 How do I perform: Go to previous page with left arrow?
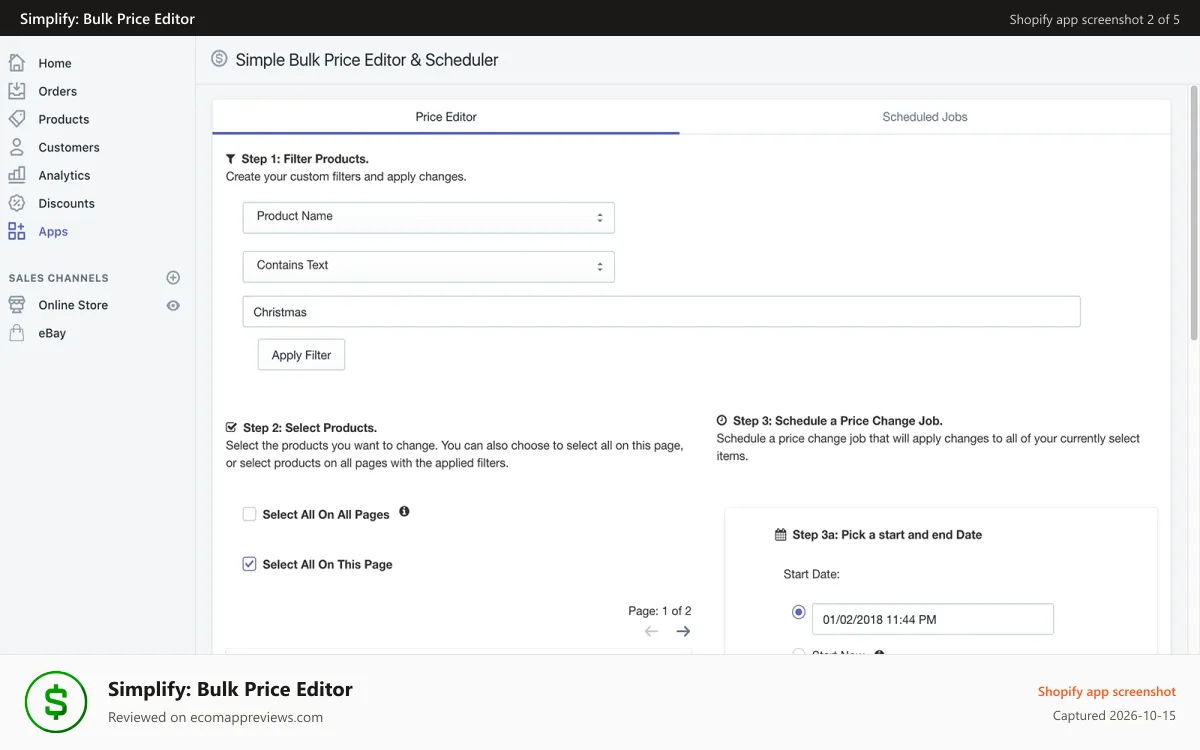(x=651, y=631)
